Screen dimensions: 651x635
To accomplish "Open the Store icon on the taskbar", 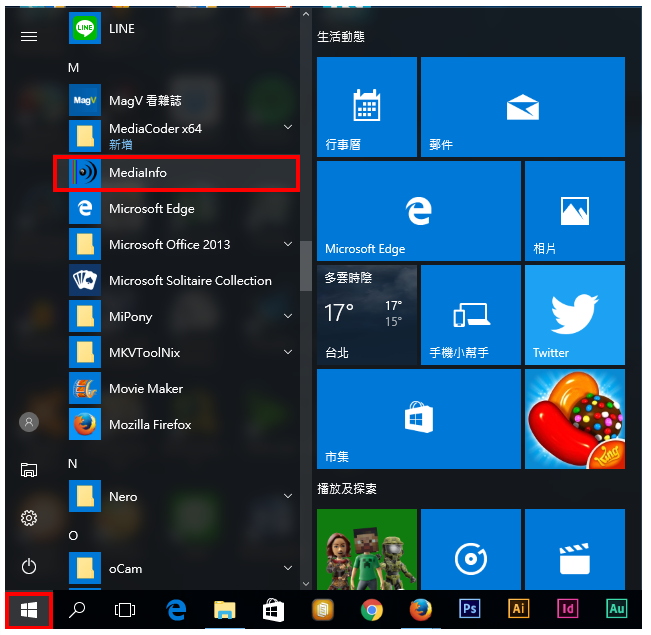I will (274, 610).
